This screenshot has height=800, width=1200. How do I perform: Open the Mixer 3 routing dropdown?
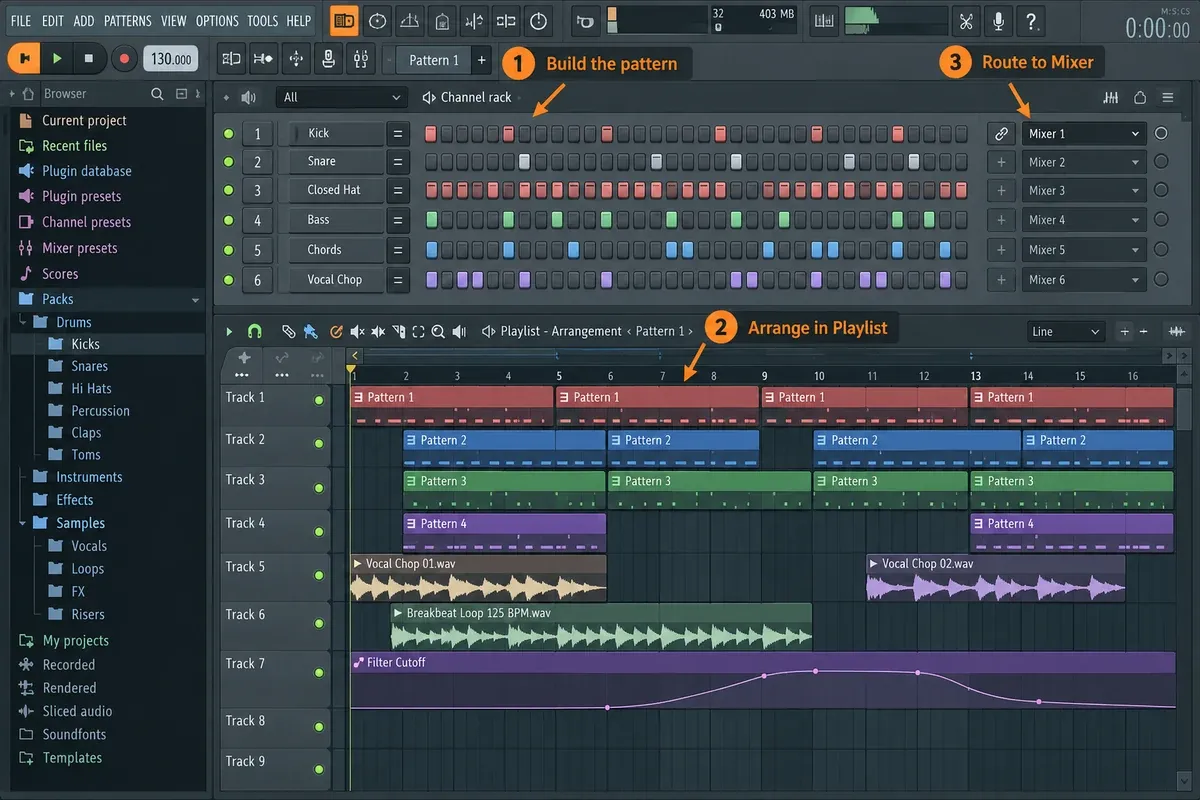tap(1084, 191)
